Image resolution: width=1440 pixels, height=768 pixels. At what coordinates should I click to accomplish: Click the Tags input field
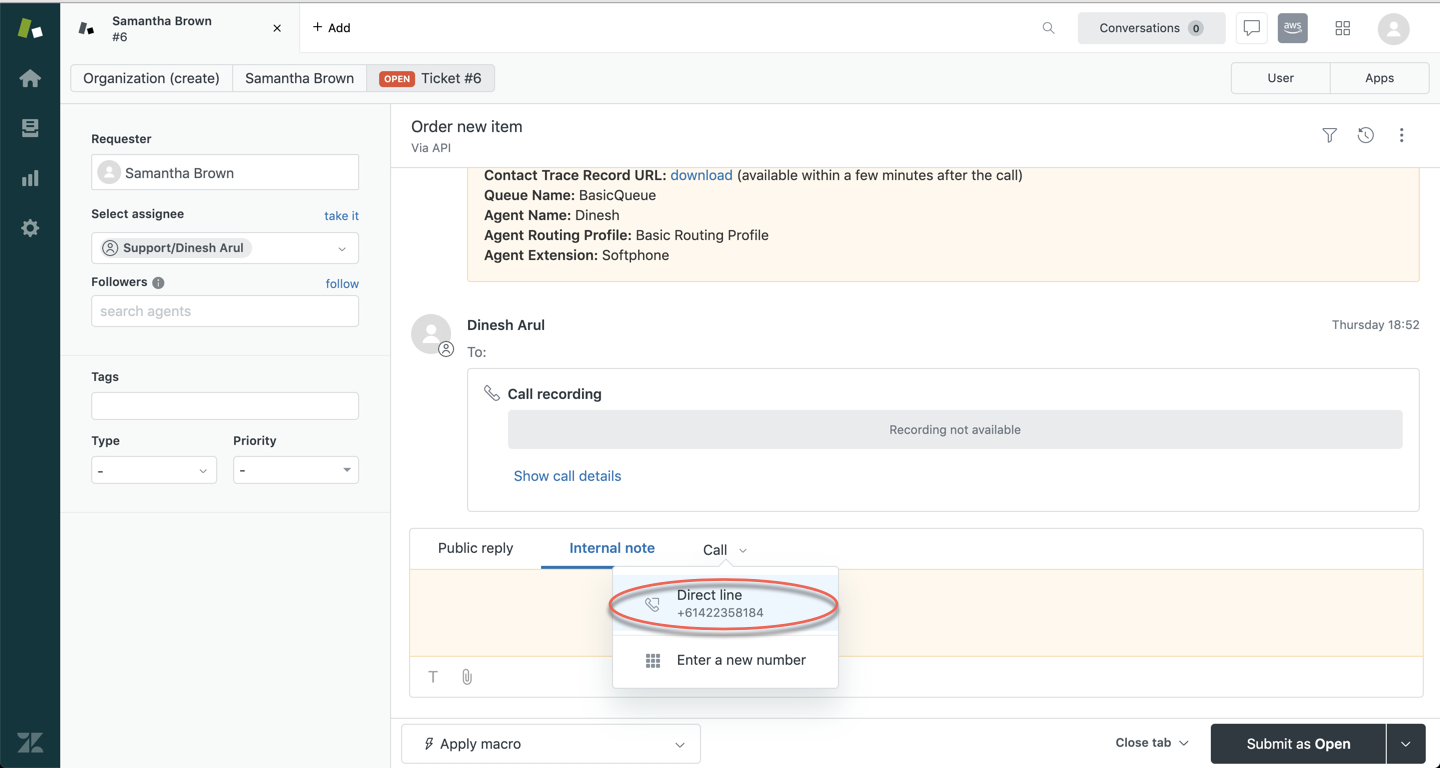point(225,406)
